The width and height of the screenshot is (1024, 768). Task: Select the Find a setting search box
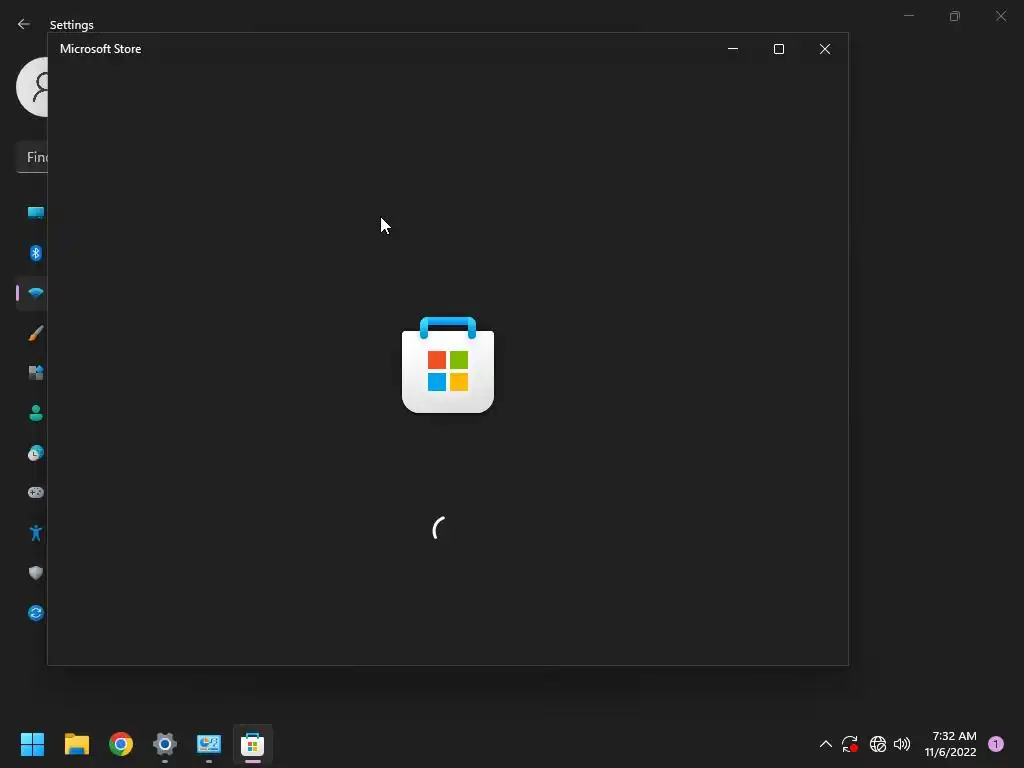(31, 157)
